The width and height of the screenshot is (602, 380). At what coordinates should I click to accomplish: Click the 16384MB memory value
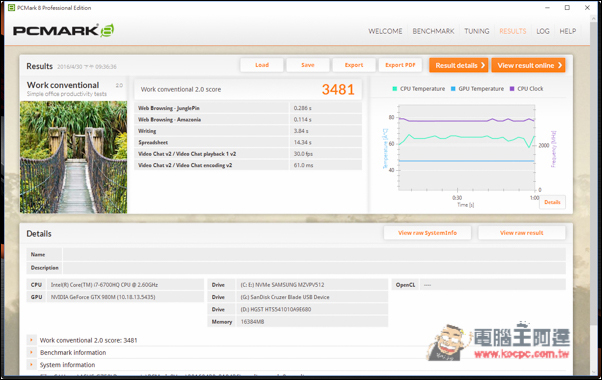point(312,322)
